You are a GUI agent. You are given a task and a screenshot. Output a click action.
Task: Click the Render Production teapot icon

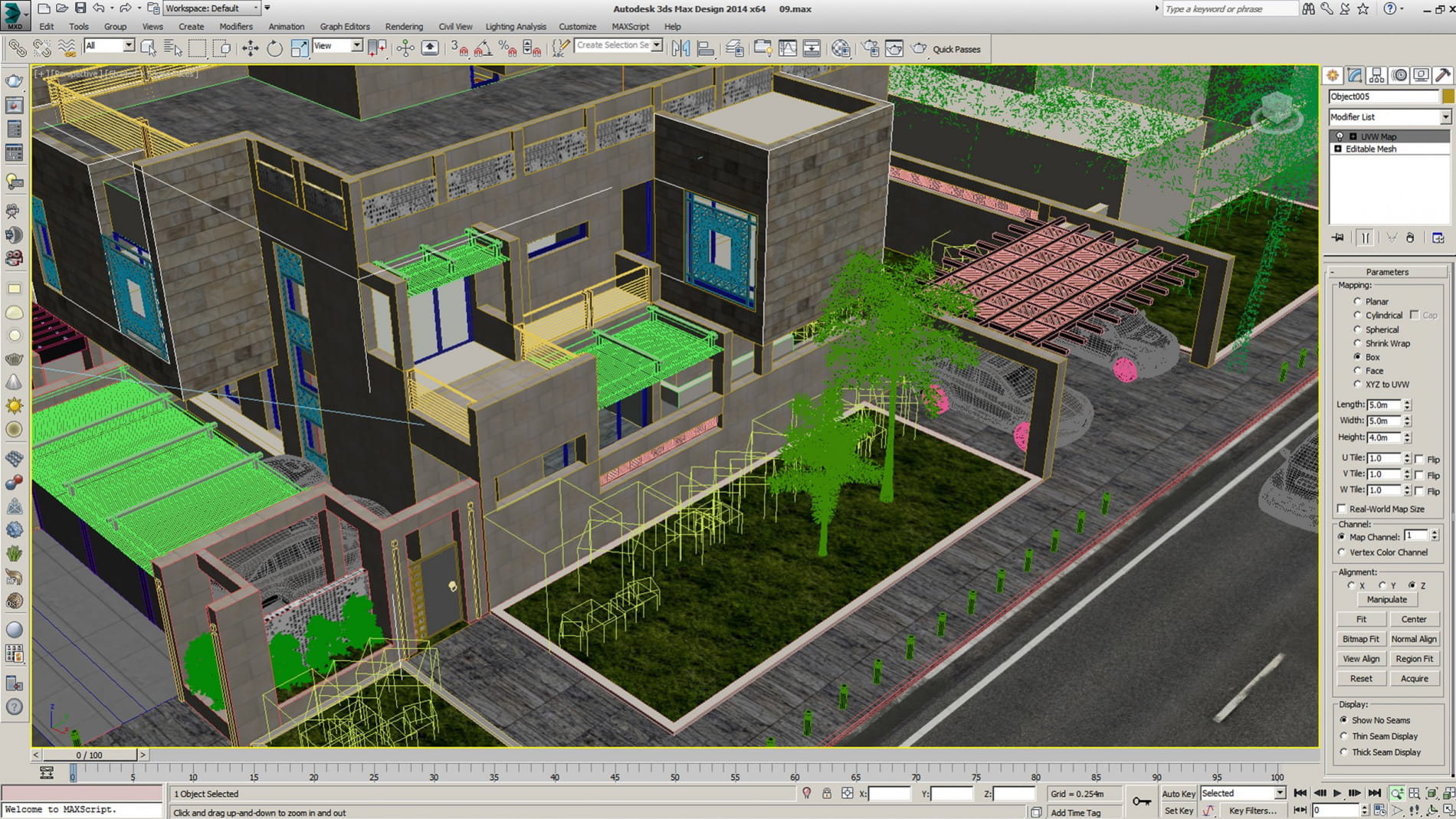coord(918,48)
